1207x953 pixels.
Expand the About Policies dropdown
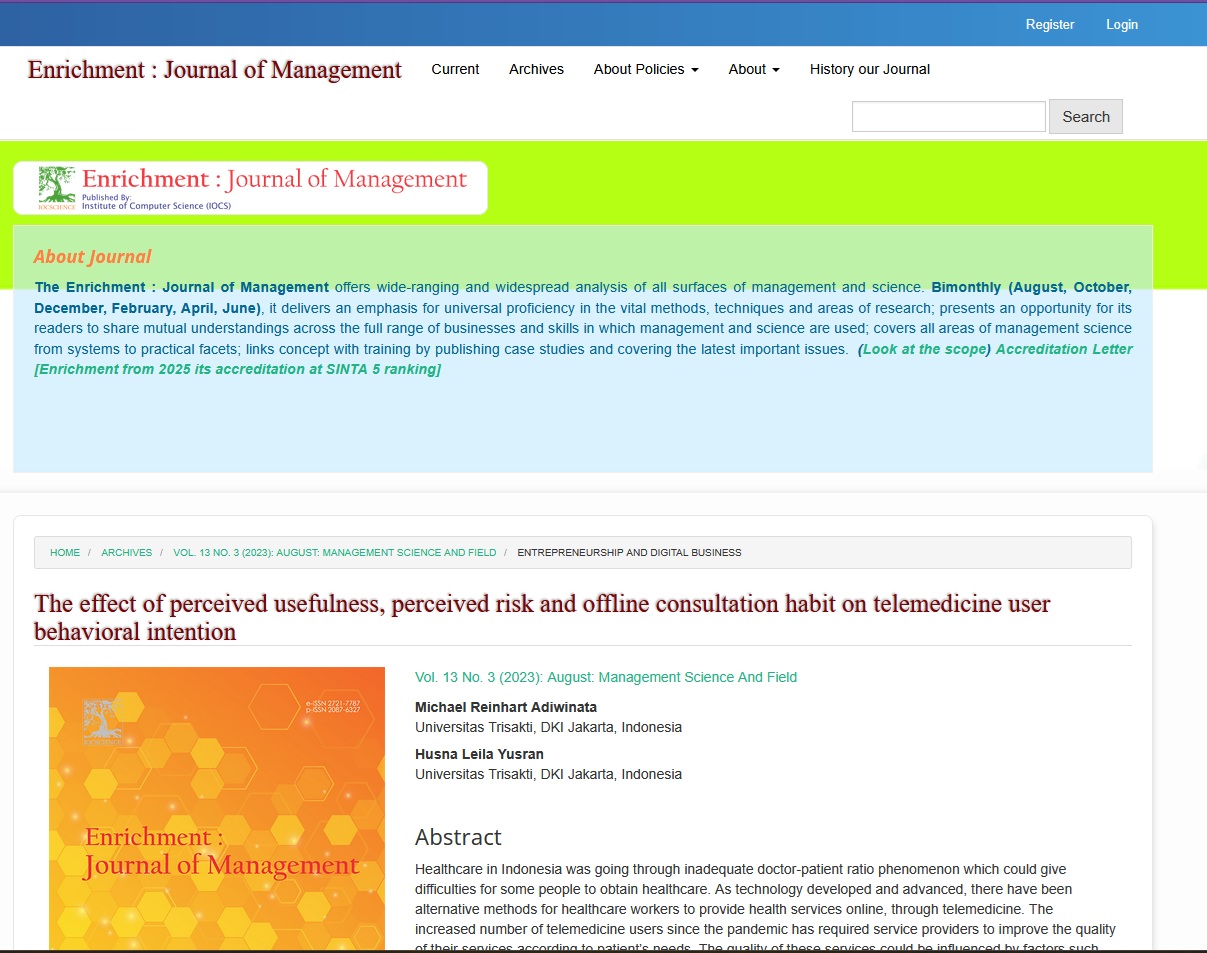coord(646,69)
